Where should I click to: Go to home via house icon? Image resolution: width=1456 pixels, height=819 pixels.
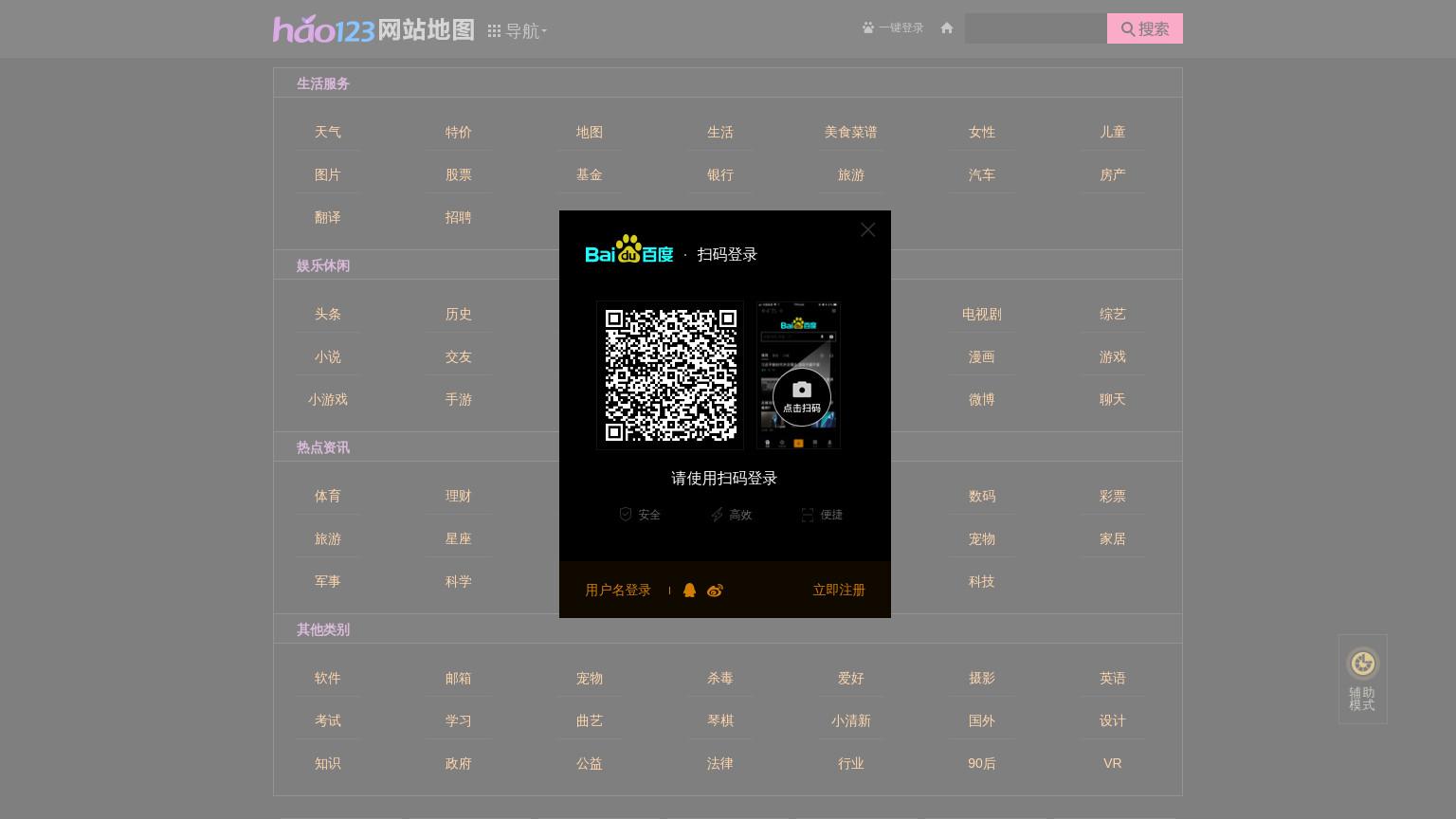[x=946, y=28]
